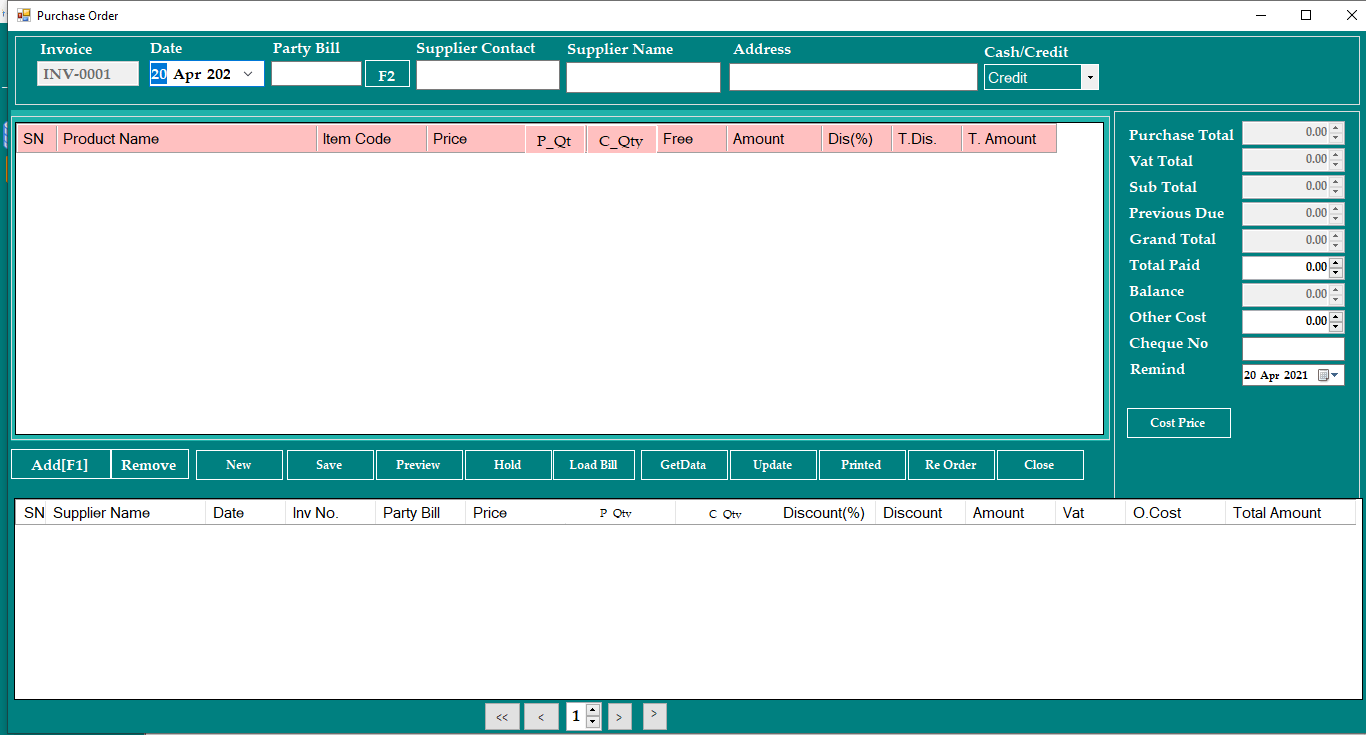Image resolution: width=1366 pixels, height=735 pixels.
Task: Put the purchase order on Hold
Action: [507, 464]
